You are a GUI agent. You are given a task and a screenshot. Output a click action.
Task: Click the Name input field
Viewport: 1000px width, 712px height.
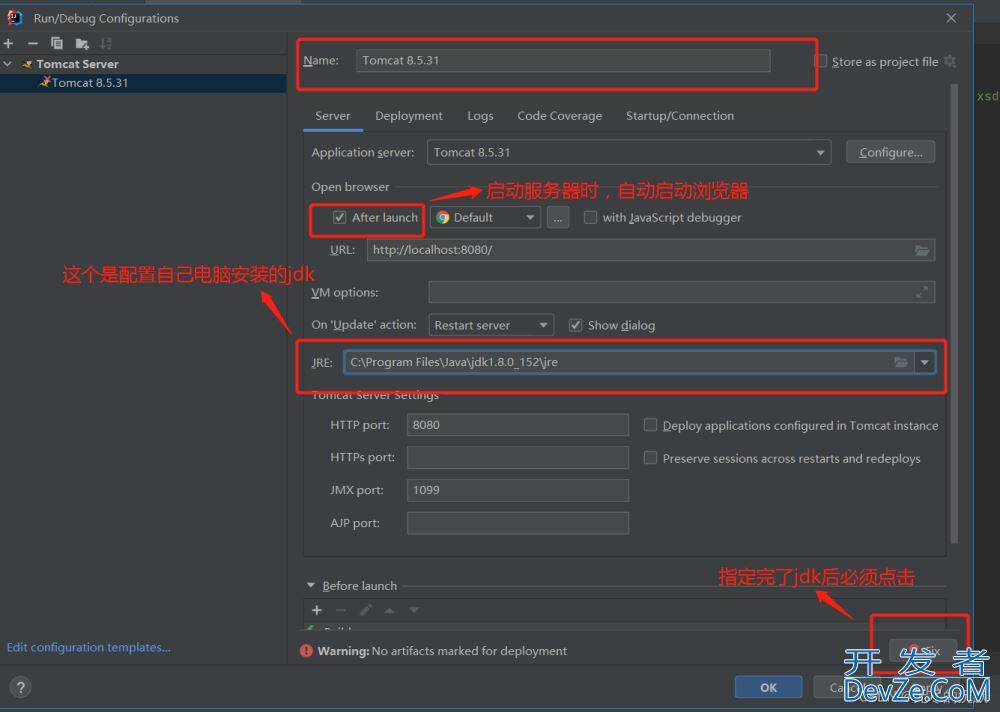pyautogui.click(x=563, y=61)
